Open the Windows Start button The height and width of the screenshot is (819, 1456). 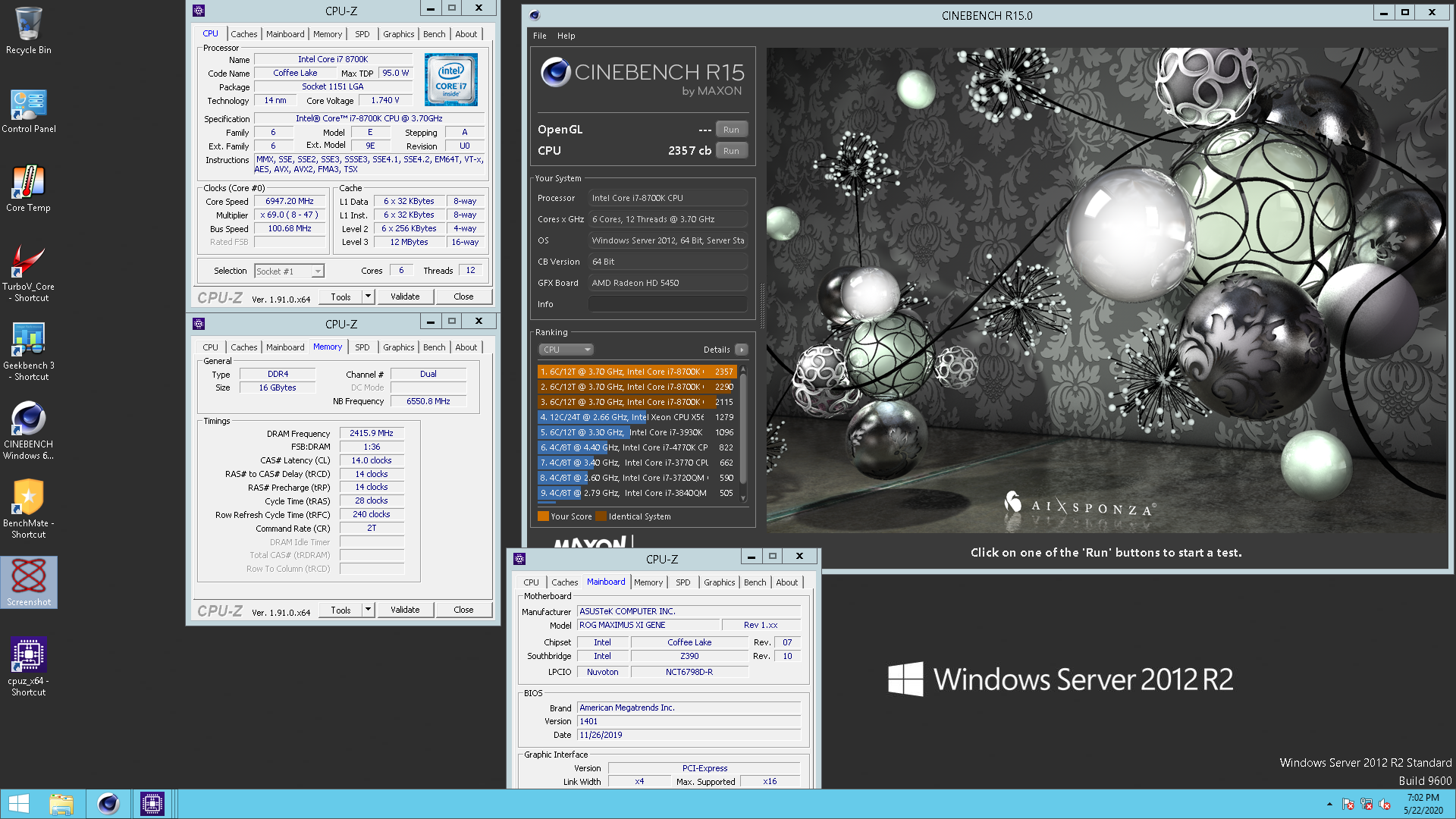pos(18,804)
